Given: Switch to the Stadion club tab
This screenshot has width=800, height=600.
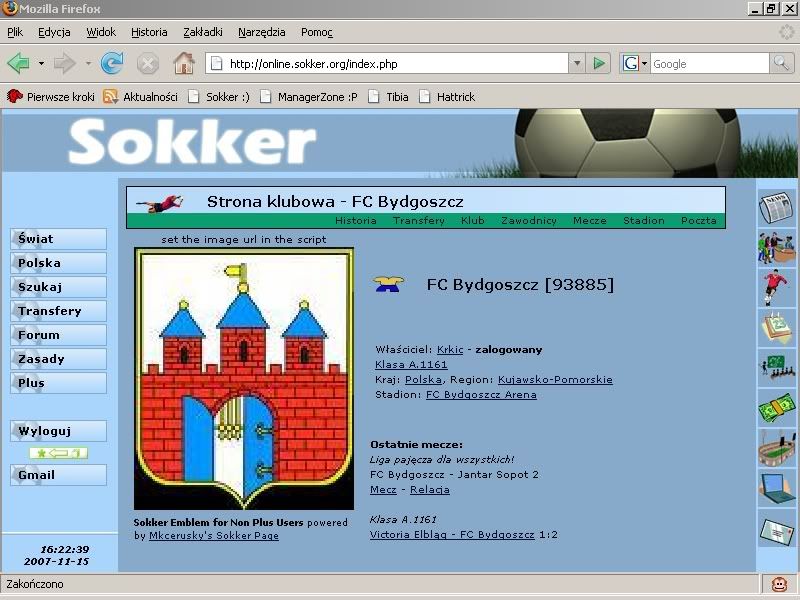Looking at the screenshot, I should pos(643,220).
